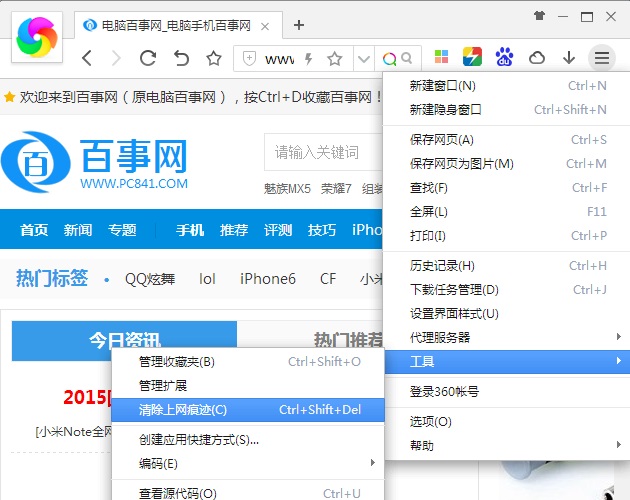630x500 pixels.
Task: Click 管理收藏夹(B) in tools submenu
Action: [x=248, y=362]
